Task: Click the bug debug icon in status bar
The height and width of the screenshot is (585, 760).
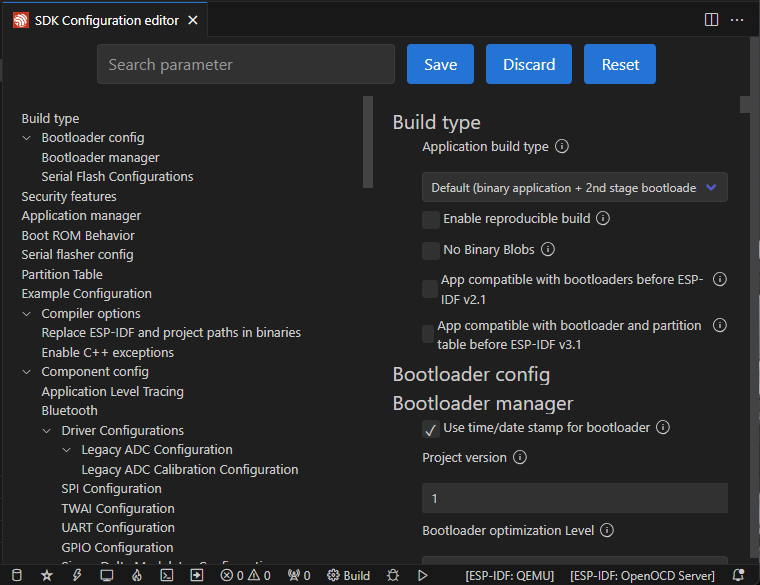Action: pyautogui.click(x=393, y=575)
